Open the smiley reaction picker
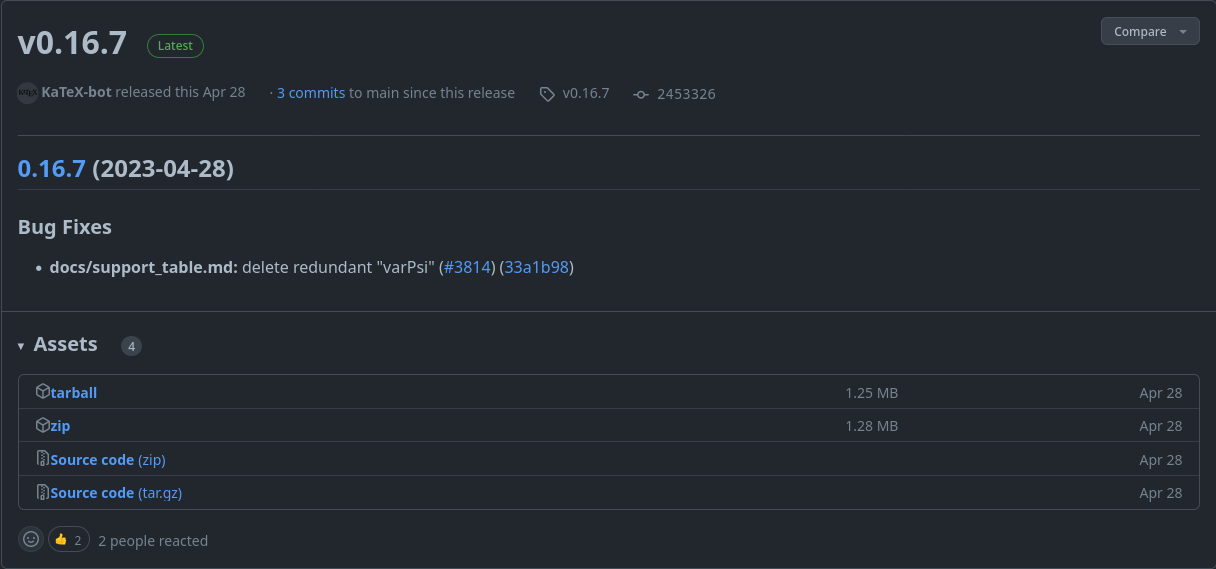 (31, 539)
